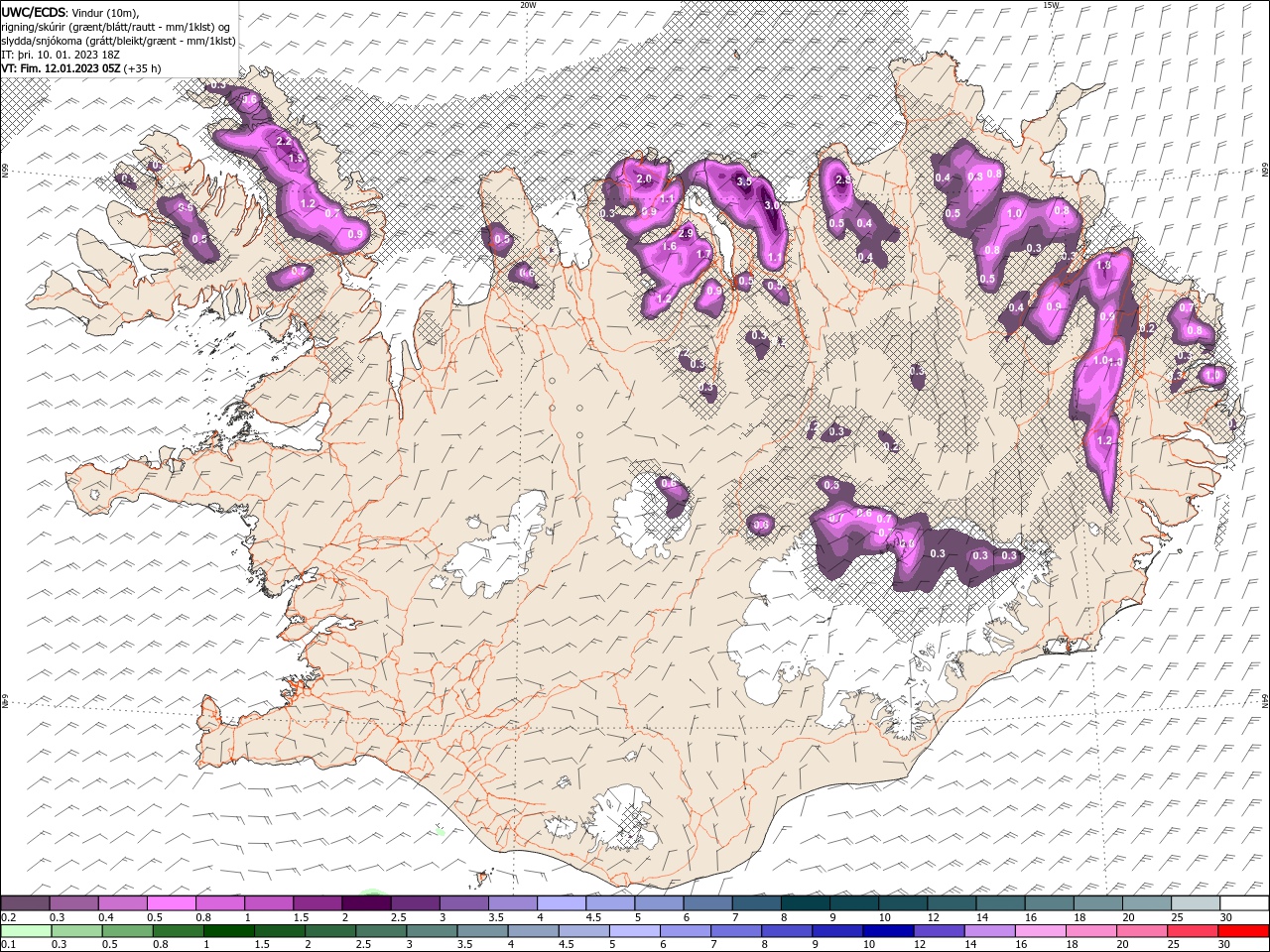Screen dimensions: 1270x952
Task: Click the 0.1 label in the green legend row
Action: pyautogui.click(x=7, y=945)
